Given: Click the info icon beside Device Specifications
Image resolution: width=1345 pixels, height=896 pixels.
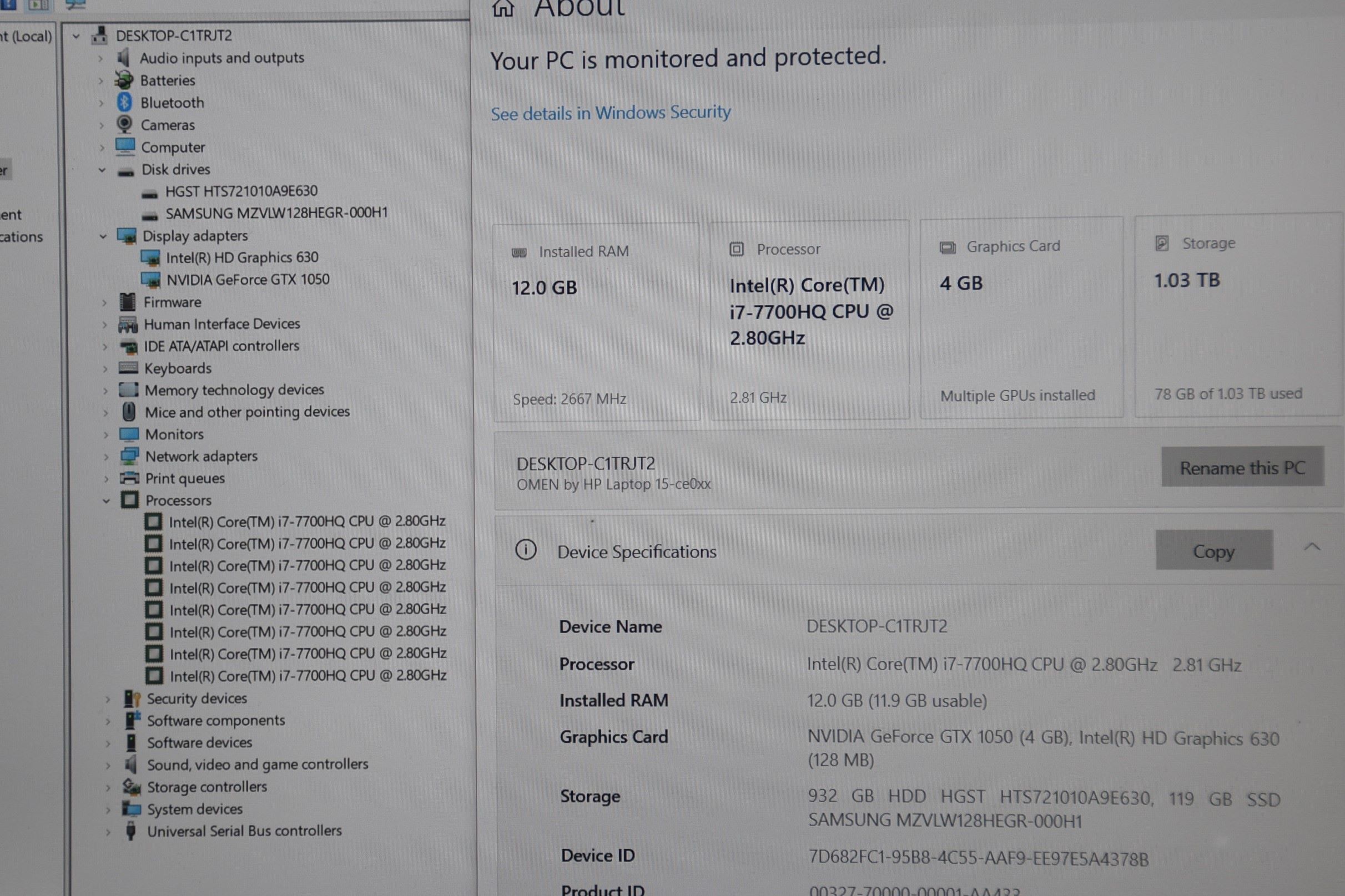Looking at the screenshot, I should pyautogui.click(x=526, y=550).
